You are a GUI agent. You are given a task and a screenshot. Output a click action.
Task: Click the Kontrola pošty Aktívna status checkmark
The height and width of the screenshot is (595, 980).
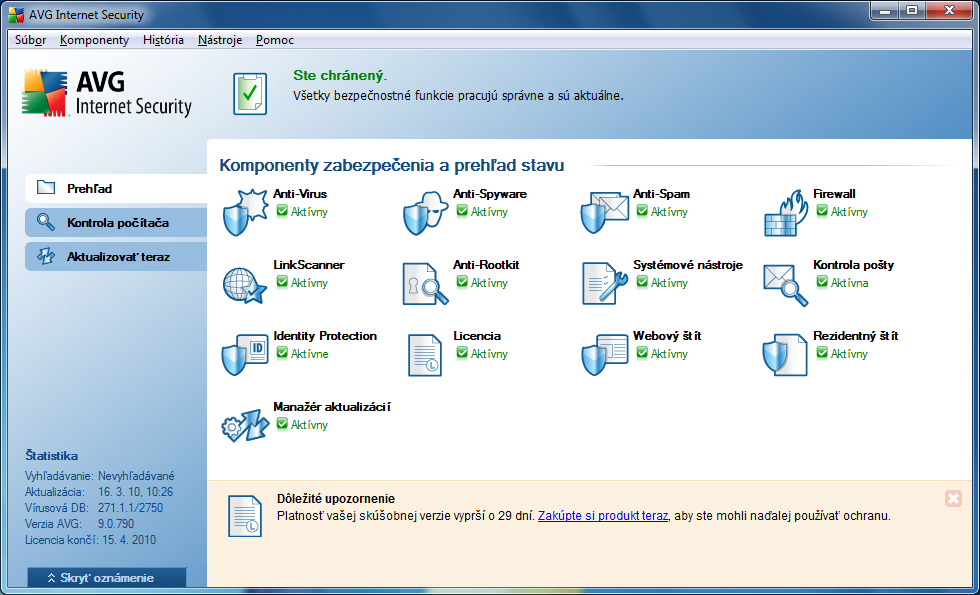point(822,283)
